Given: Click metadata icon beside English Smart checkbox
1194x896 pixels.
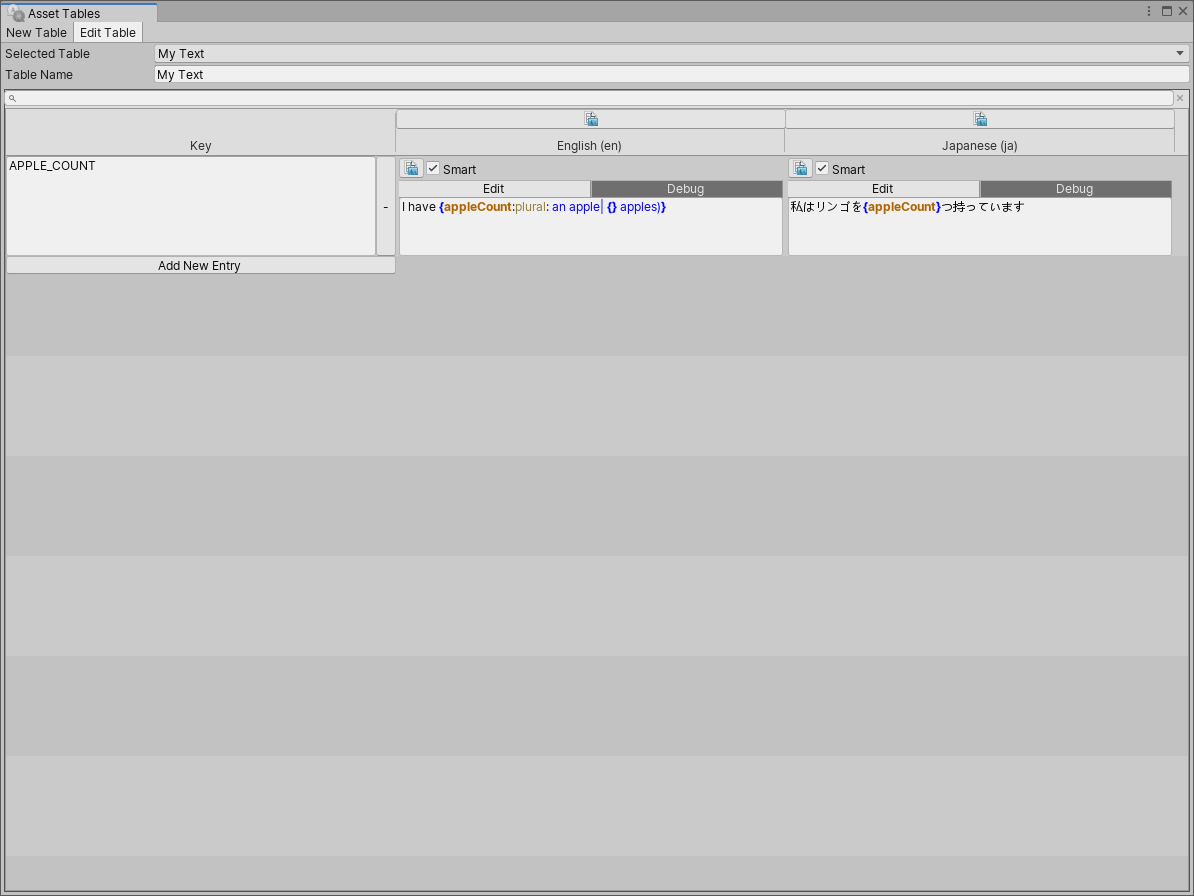Looking at the screenshot, I should pyautogui.click(x=411, y=168).
